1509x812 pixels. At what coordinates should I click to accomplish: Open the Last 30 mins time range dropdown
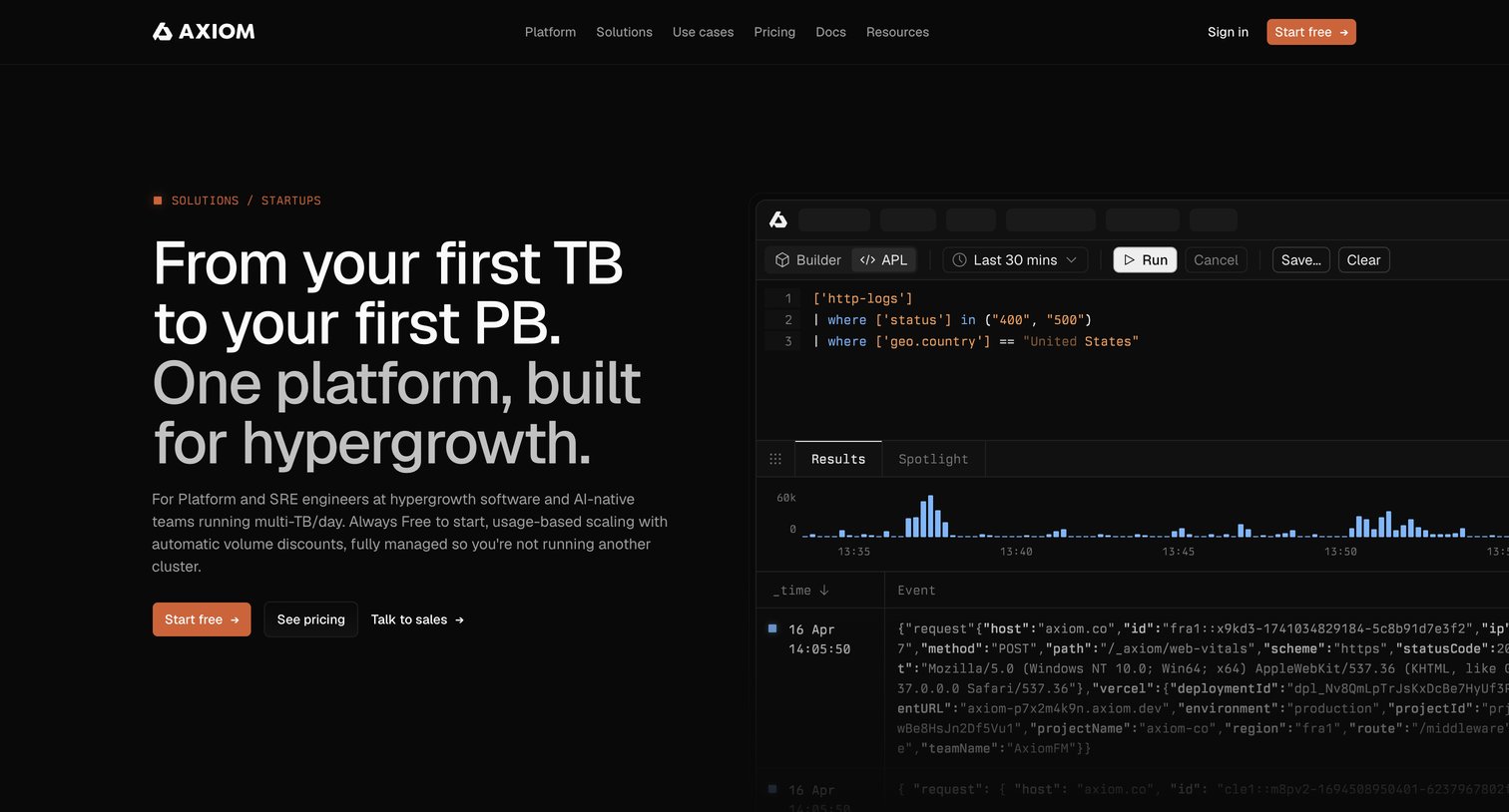click(x=1015, y=260)
